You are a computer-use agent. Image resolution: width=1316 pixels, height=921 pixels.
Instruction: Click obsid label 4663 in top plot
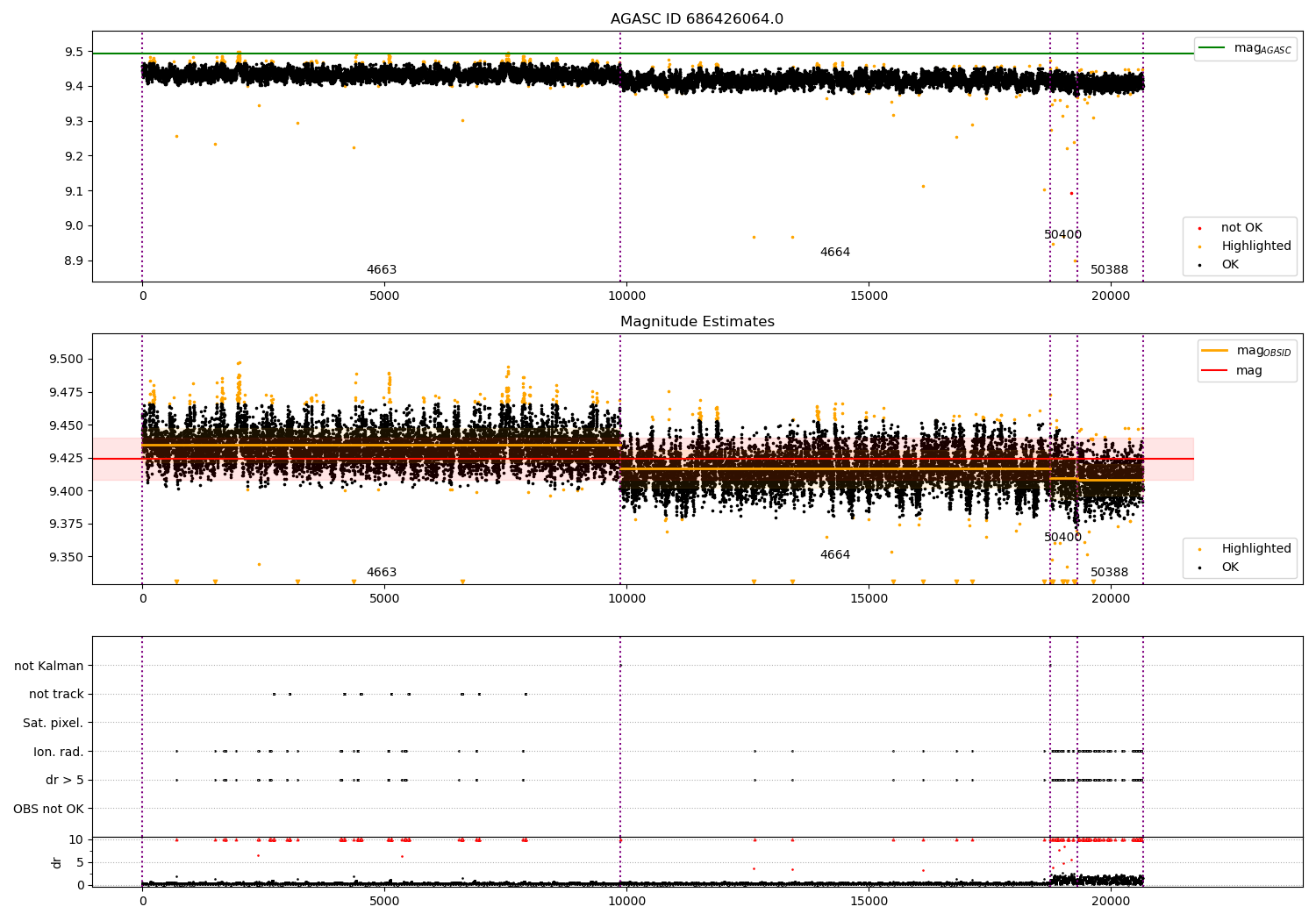tap(382, 270)
